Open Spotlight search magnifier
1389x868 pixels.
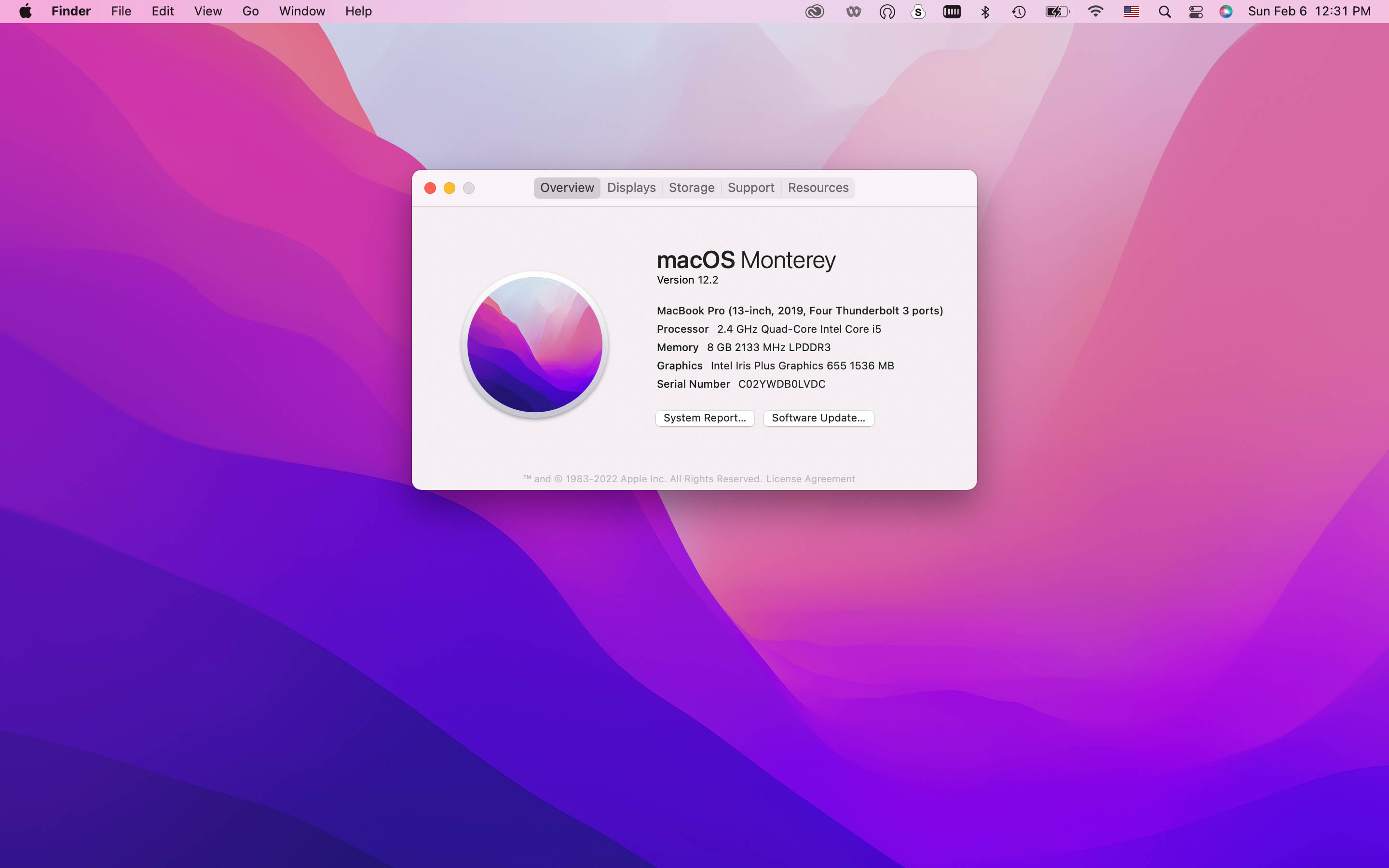pos(1164,12)
